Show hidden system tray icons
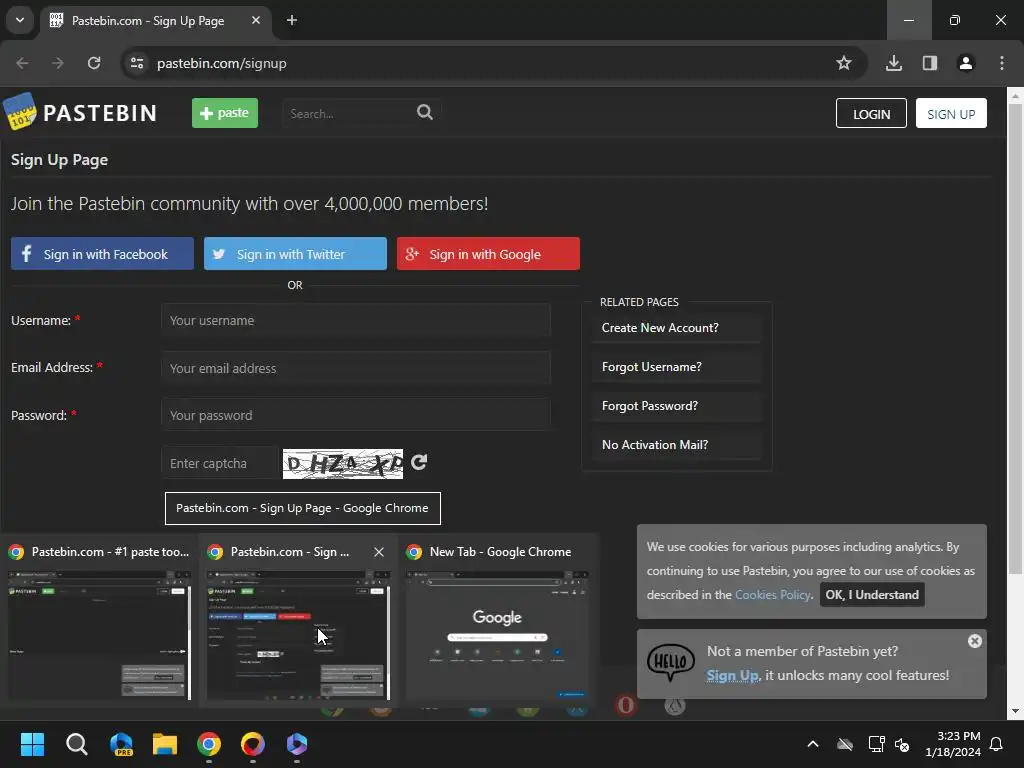Viewport: 1024px width, 768px height. coord(813,744)
